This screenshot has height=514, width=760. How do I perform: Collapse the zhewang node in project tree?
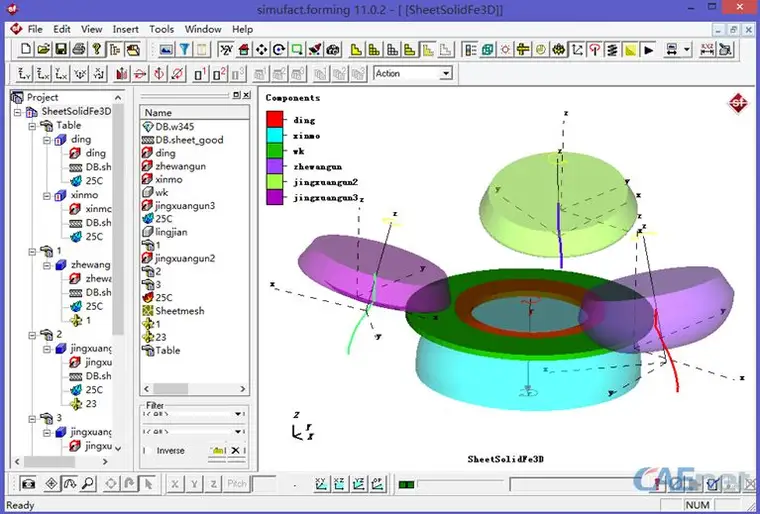pyautogui.click(x=47, y=266)
